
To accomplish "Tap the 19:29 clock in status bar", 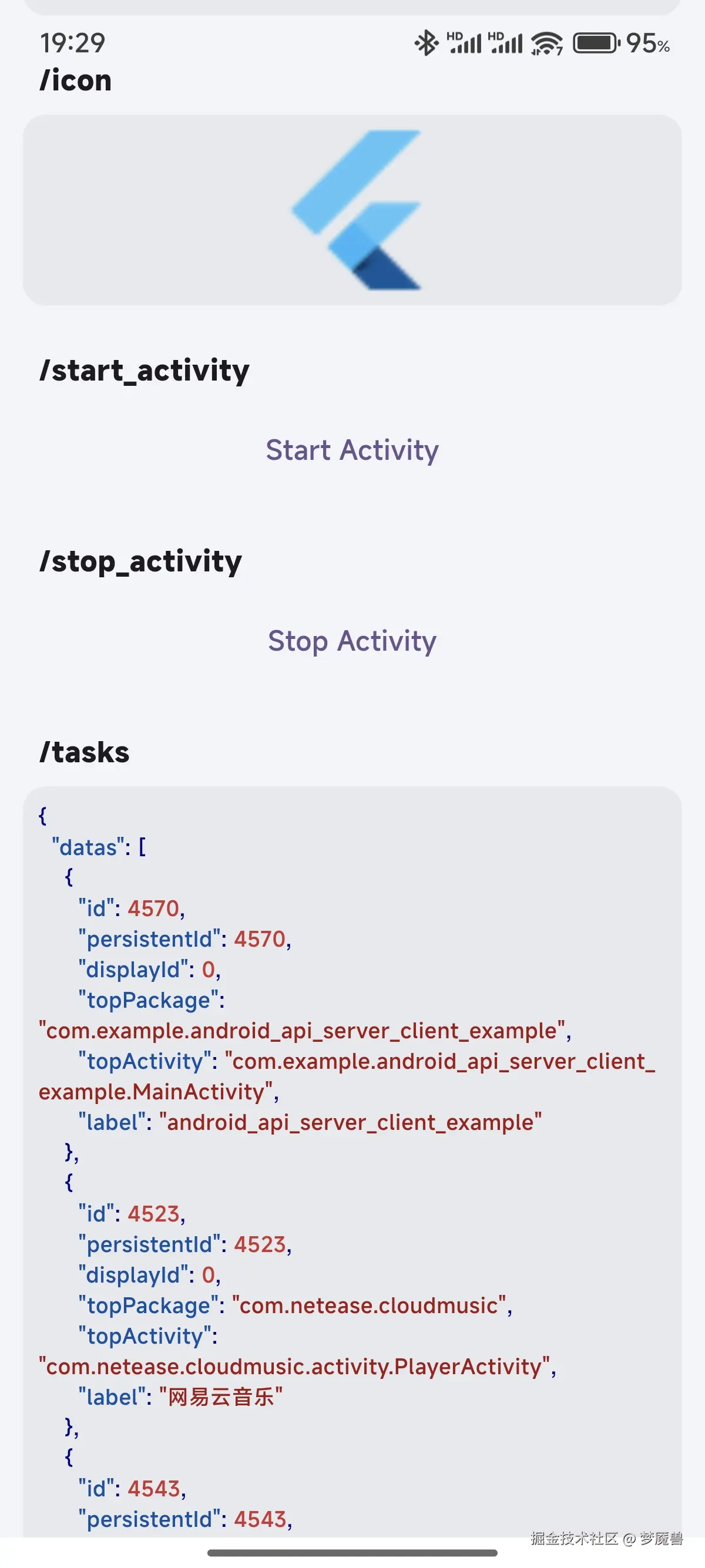I will [72, 43].
